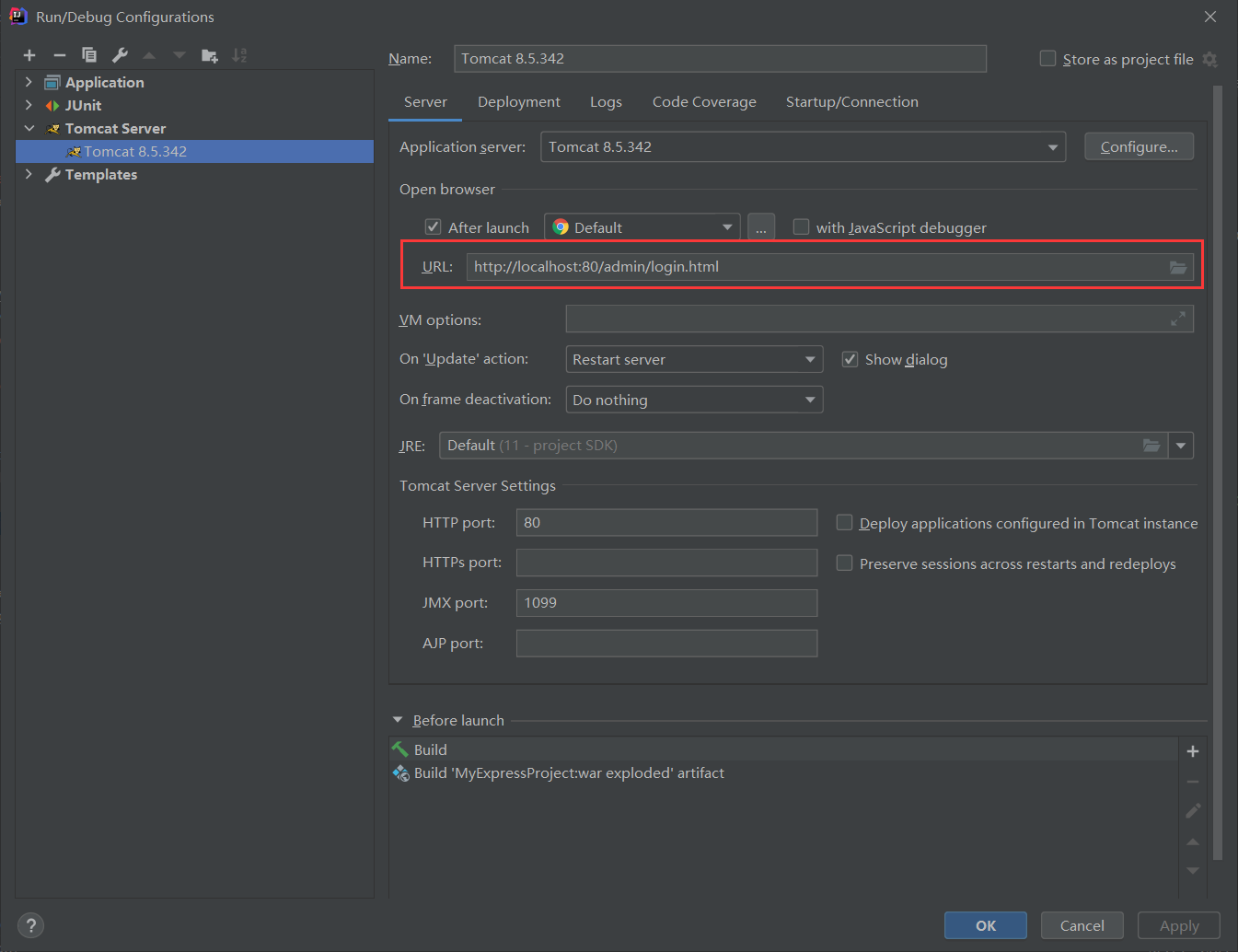
Task: Check Deploy applications configured in Tomcat instance
Action: click(x=844, y=522)
